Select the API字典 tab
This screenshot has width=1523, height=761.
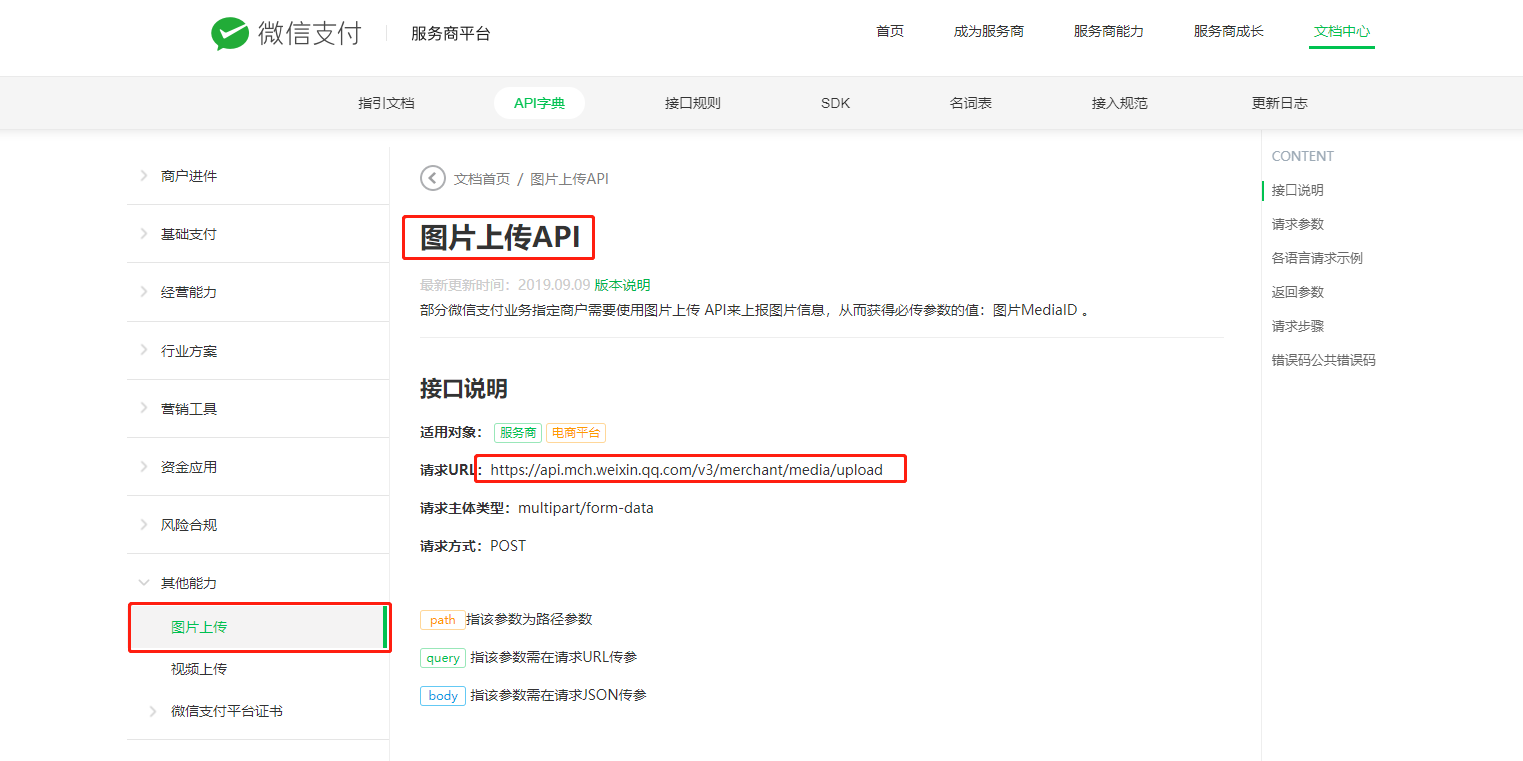coord(539,103)
